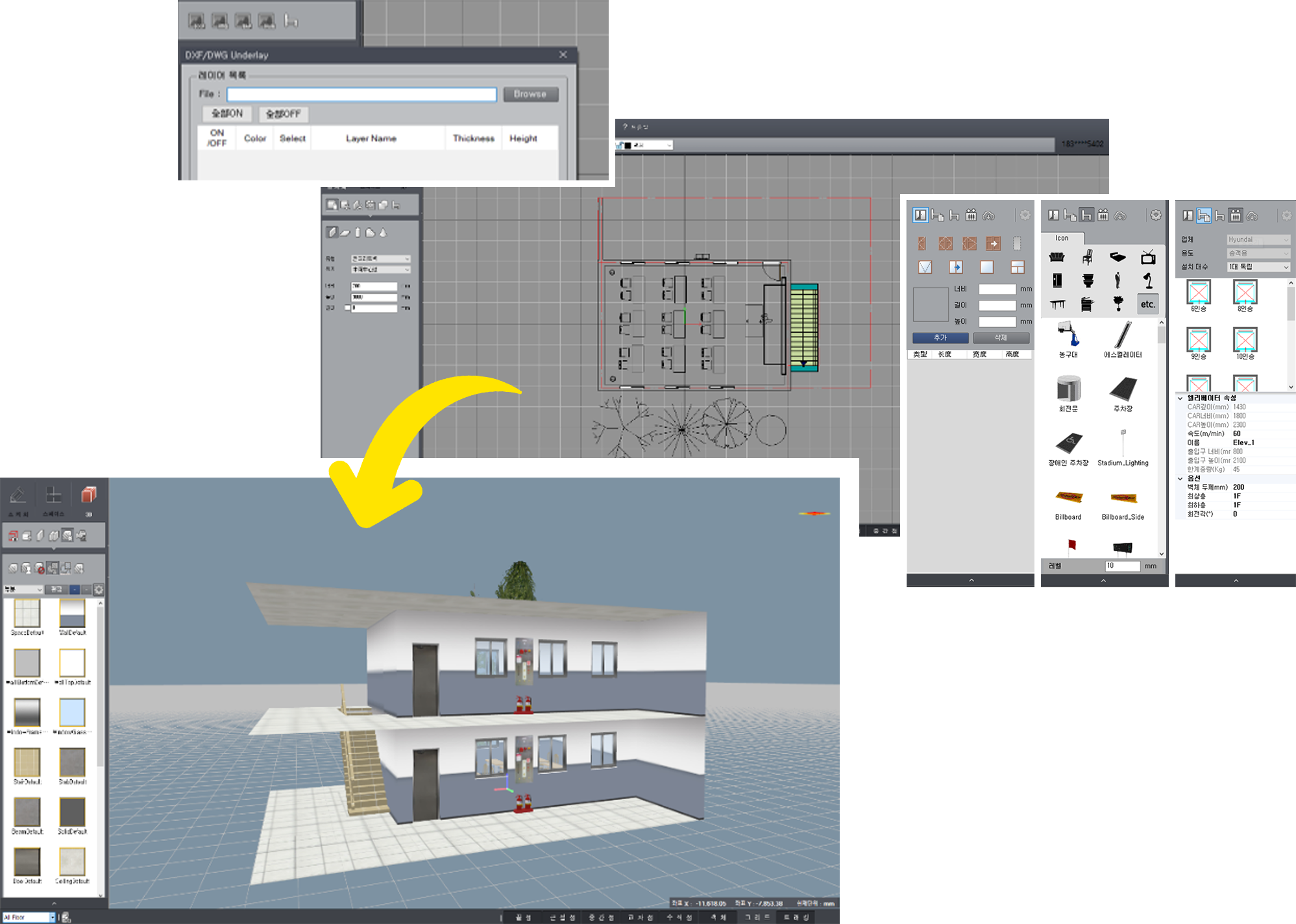Switch to 3D mode with red cube icon
This screenshot has height=924, width=1296.
click(89, 495)
